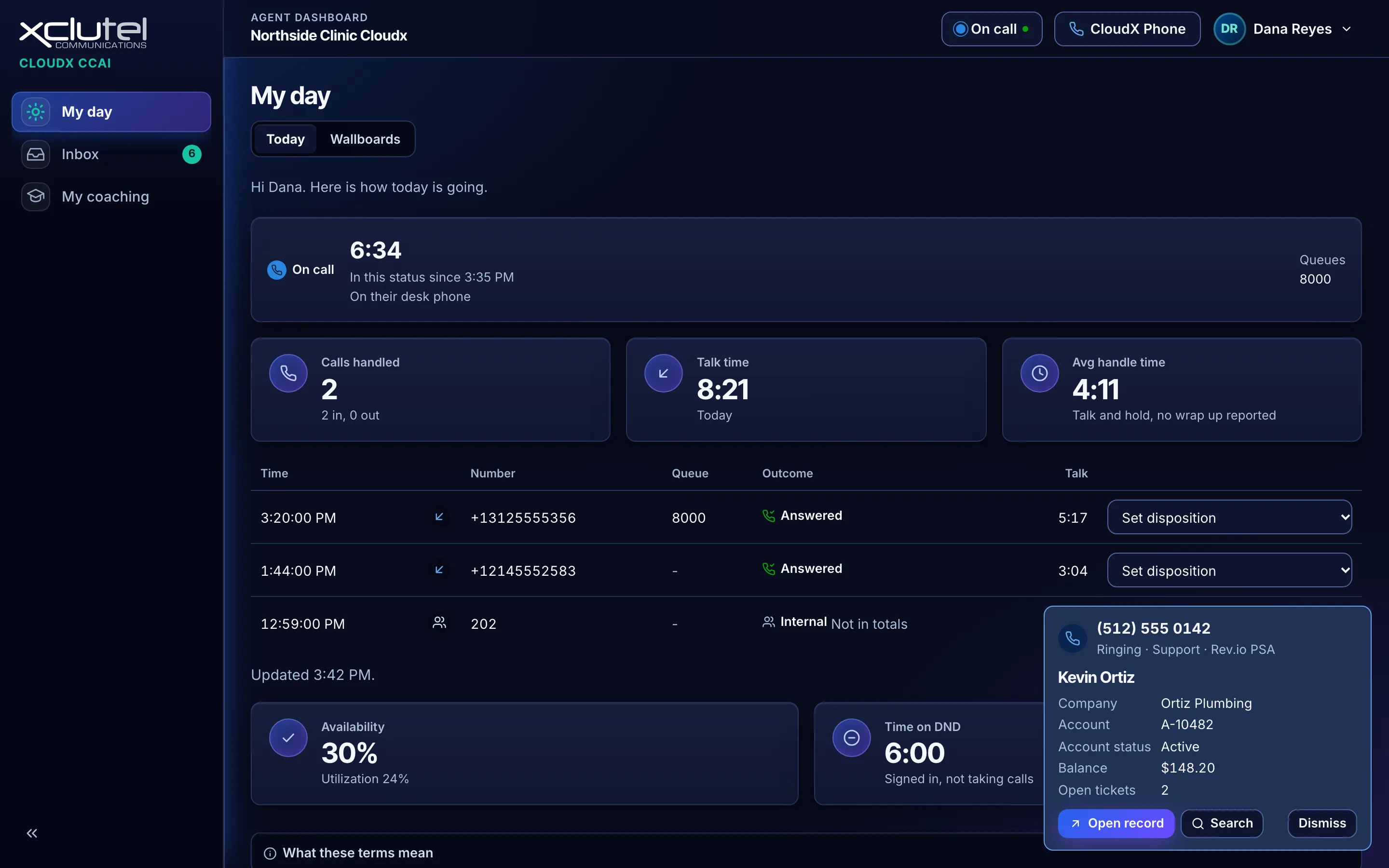Click the info icon by What these terms mean

tap(270, 854)
